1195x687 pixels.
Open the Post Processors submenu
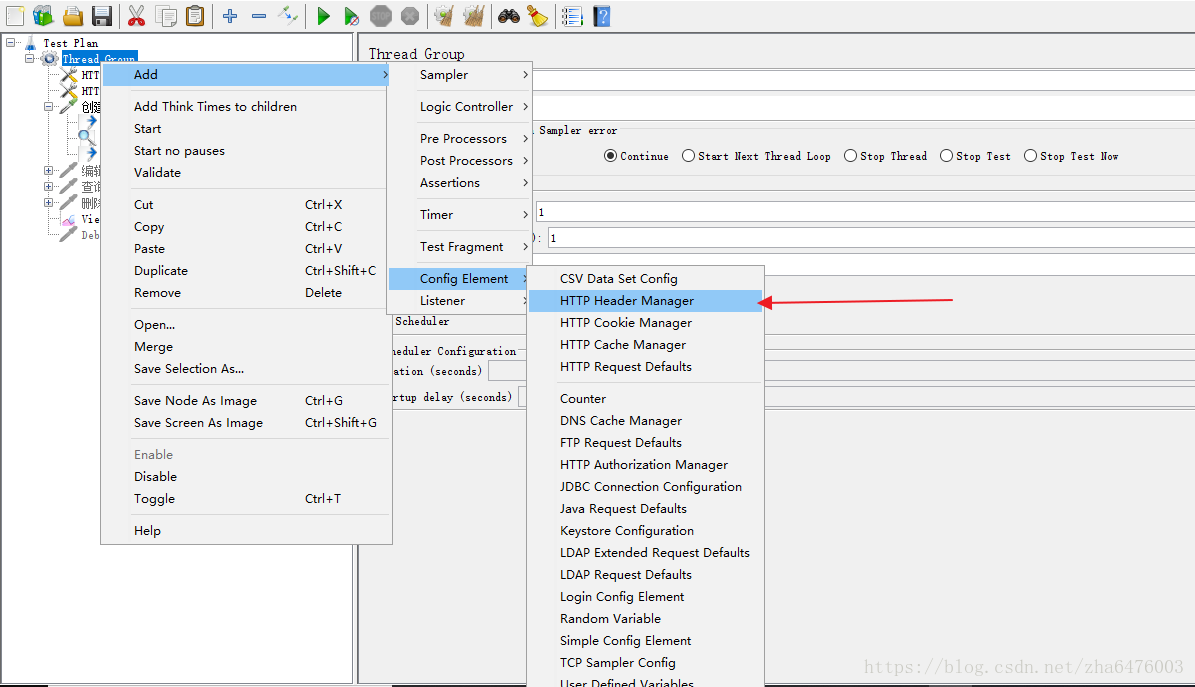pyautogui.click(x=459, y=161)
